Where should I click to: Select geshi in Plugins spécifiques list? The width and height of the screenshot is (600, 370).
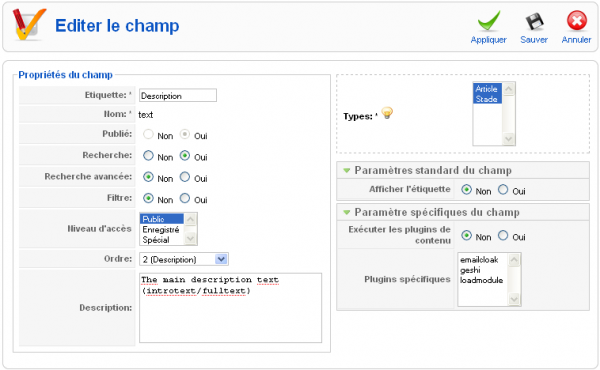(470, 270)
